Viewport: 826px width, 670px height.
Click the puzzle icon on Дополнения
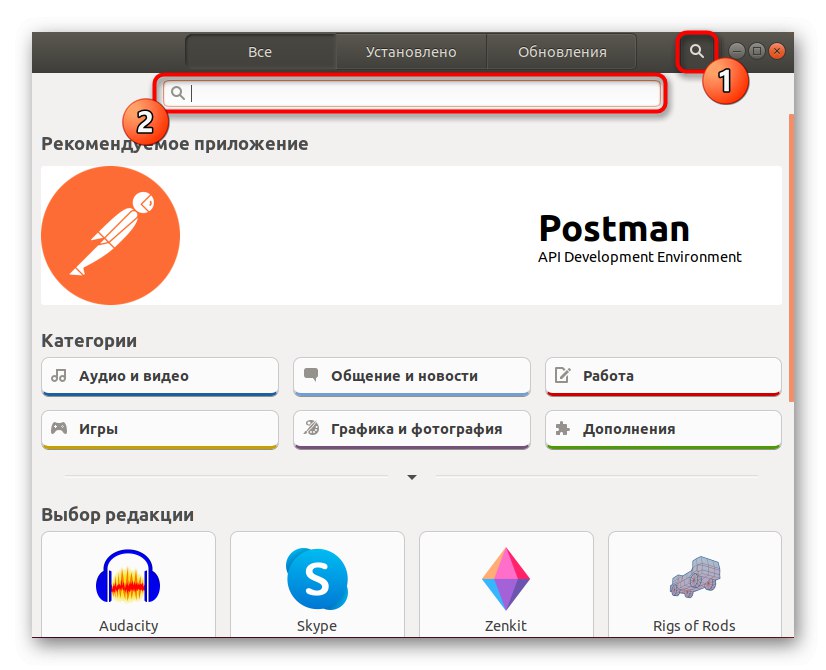563,428
